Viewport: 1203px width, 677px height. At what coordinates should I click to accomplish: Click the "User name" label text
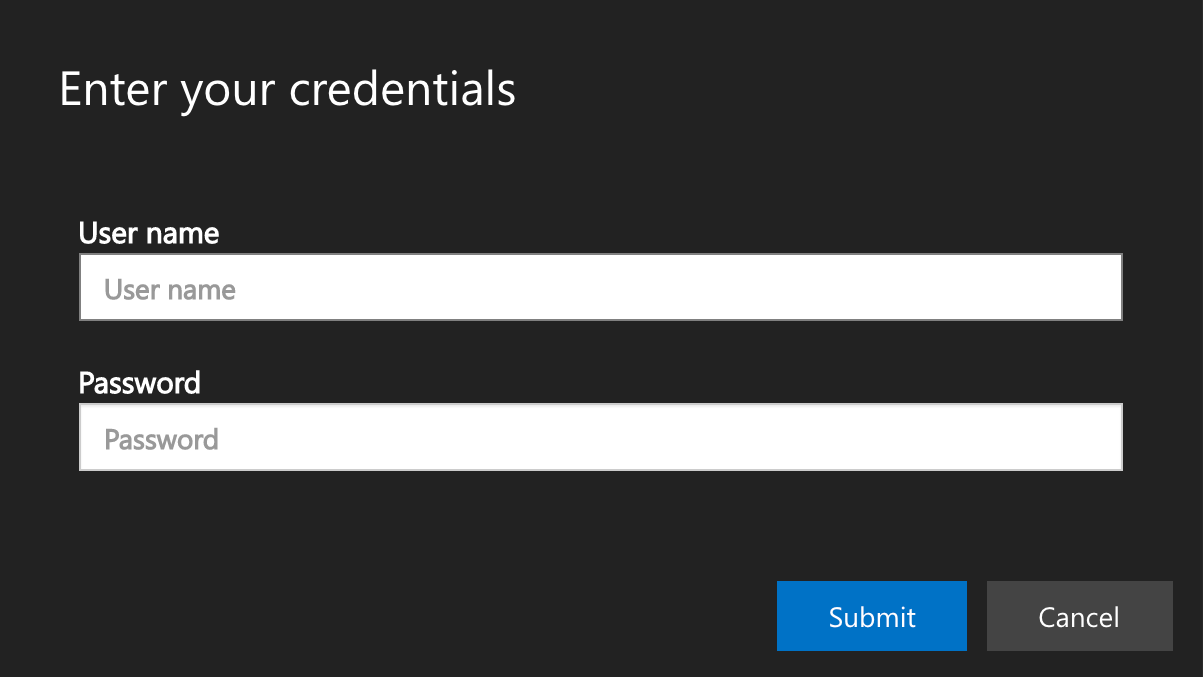click(149, 234)
